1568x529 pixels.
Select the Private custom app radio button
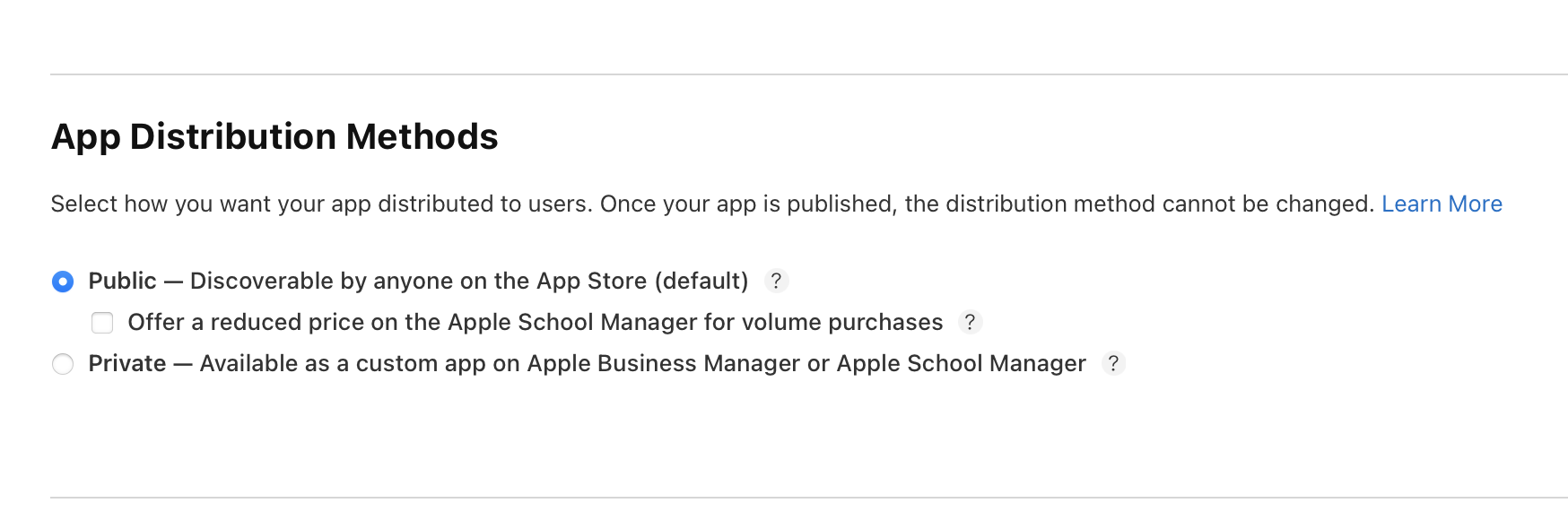pyautogui.click(x=63, y=364)
